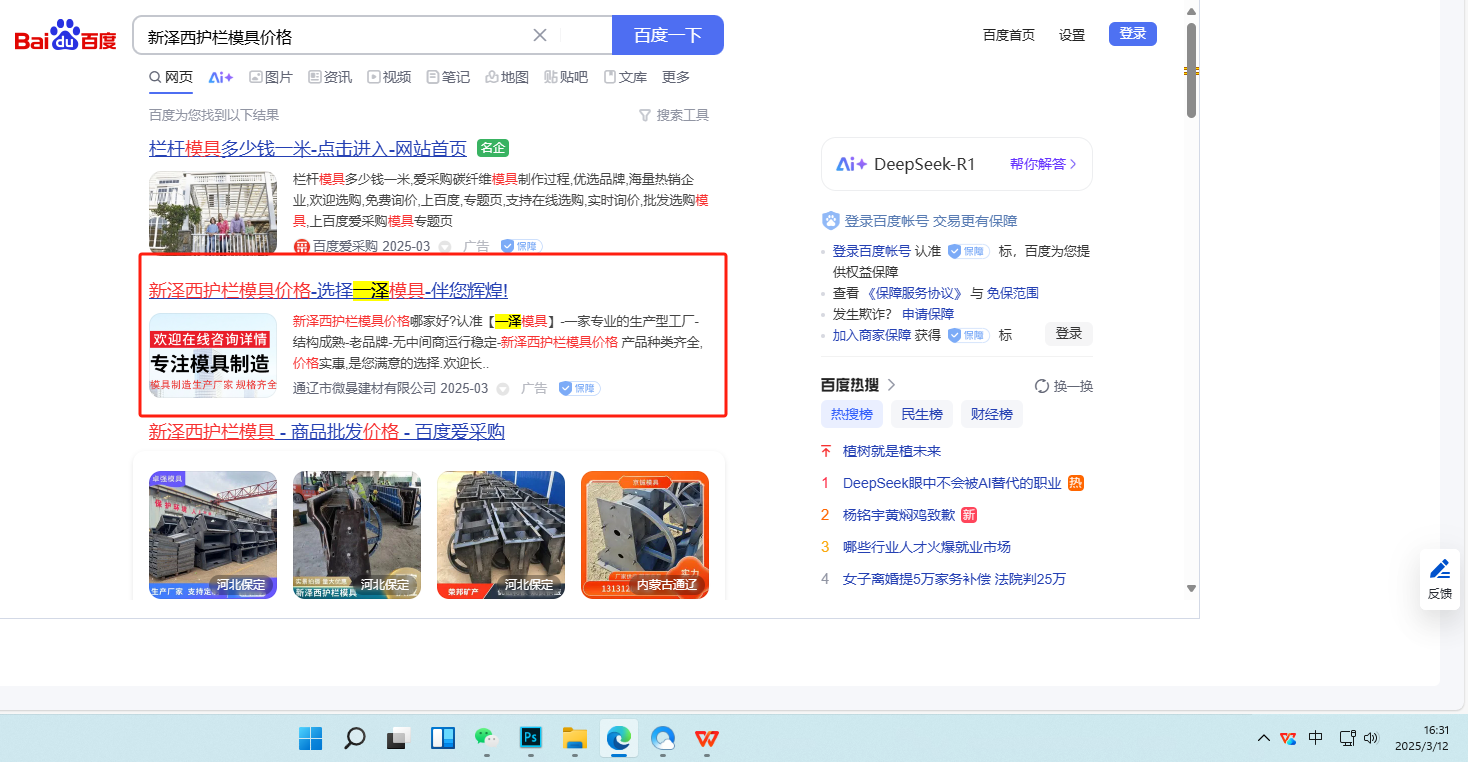This screenshot has height=762, width=1468.
Task: Show hidden system tray icons
Action: pos(1264,738)
